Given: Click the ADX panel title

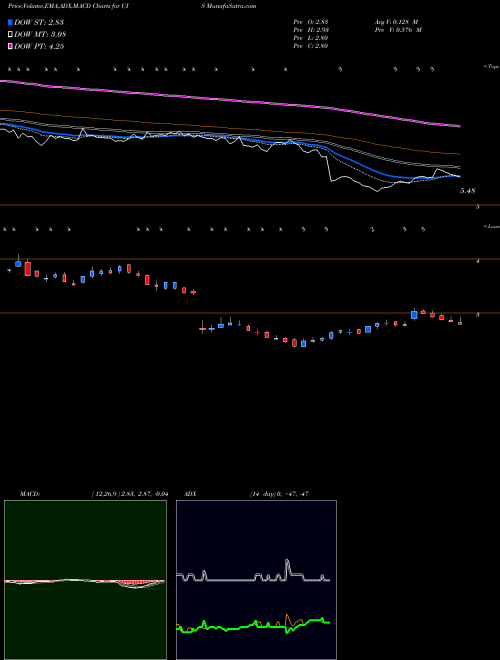Looking at the screenshot, I should [x=190, y=494].
